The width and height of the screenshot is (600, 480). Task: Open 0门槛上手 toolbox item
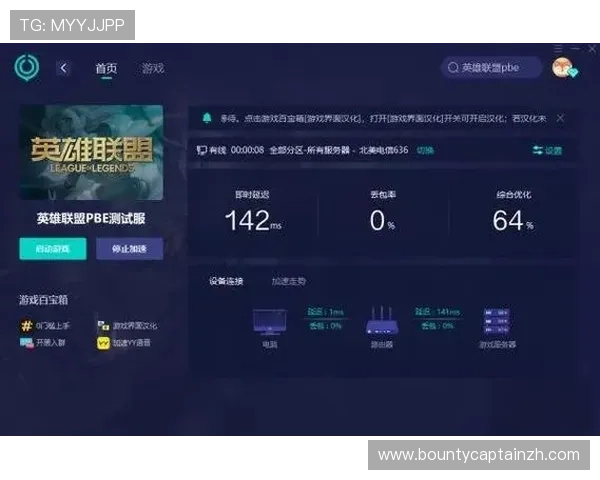pyautogui.click(x=45, y=326)
